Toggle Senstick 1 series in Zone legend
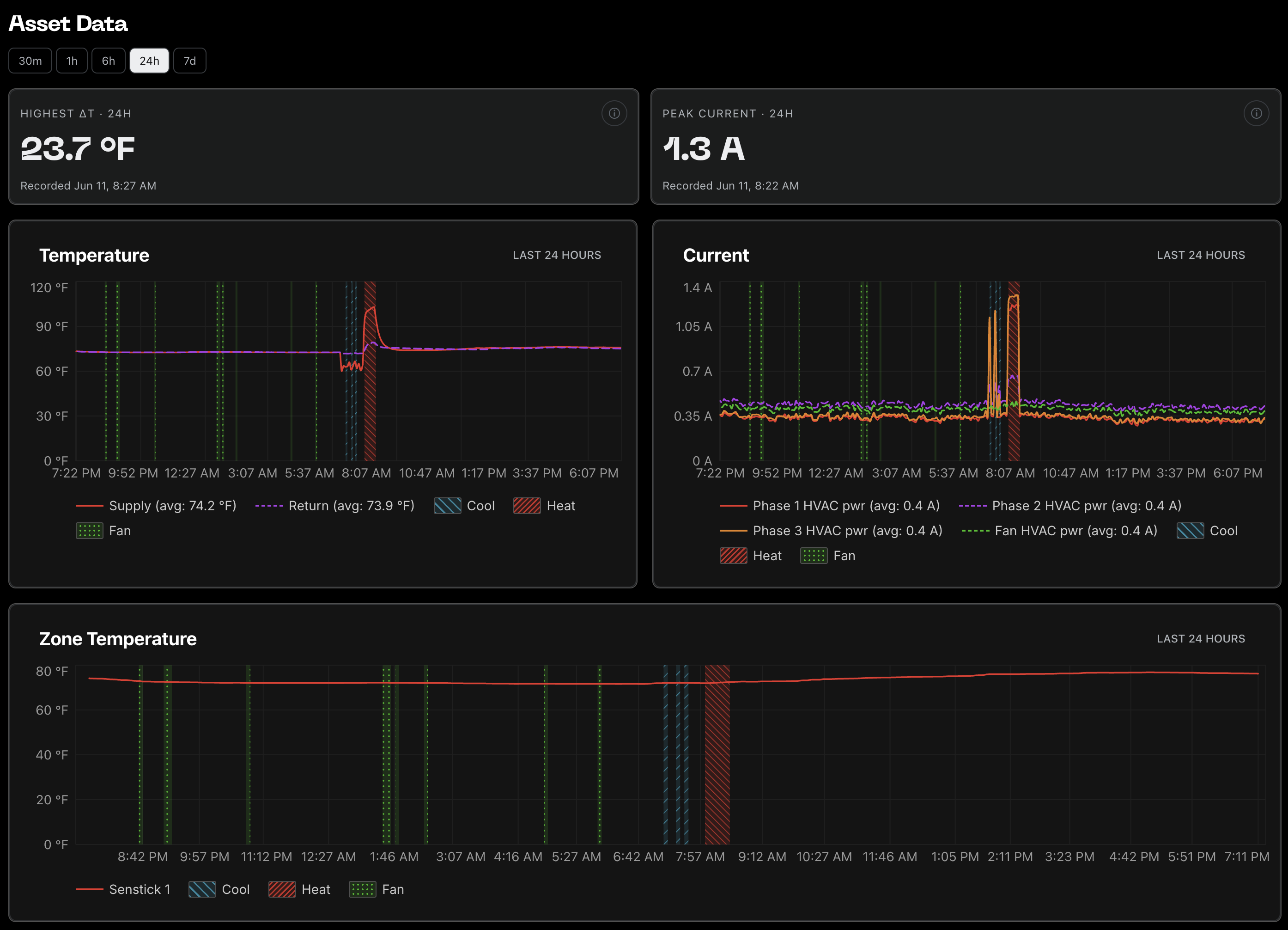1288x930 pixels. [x=123, y=889]
